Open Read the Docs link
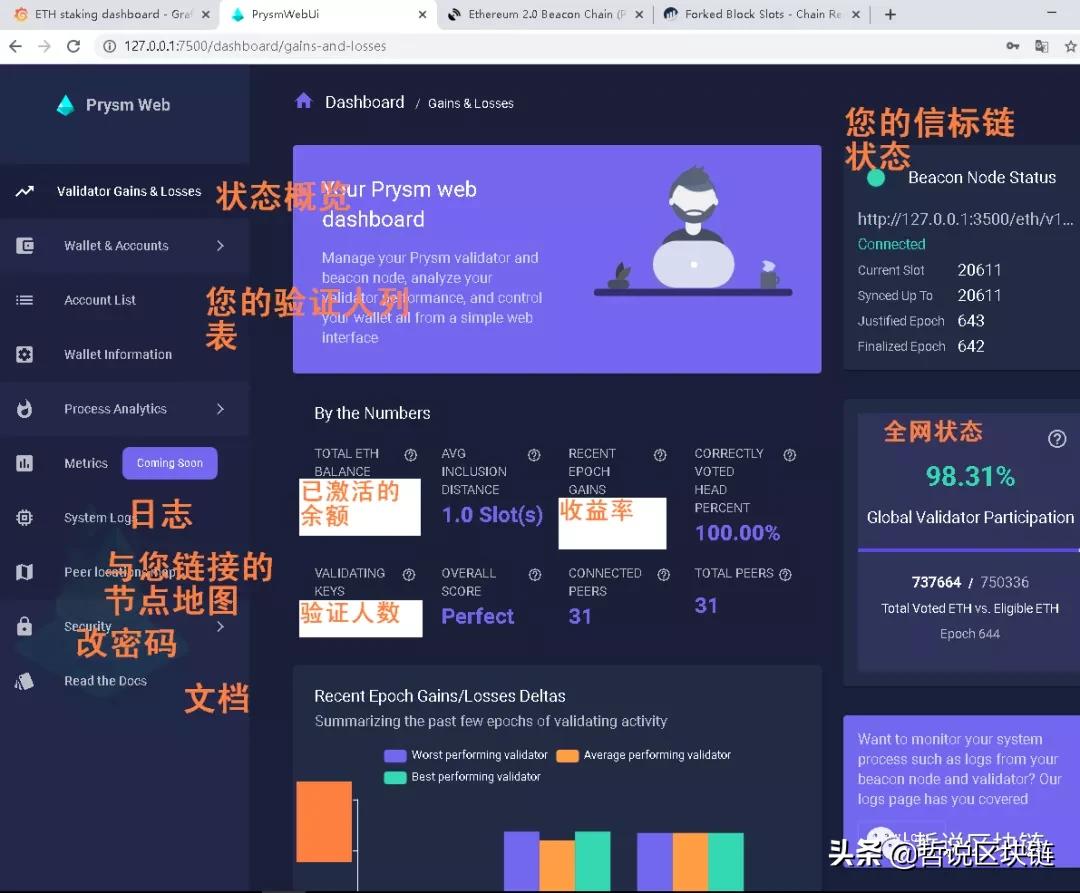The height and width of the screenshot is (893, 1080). (124, 681)
